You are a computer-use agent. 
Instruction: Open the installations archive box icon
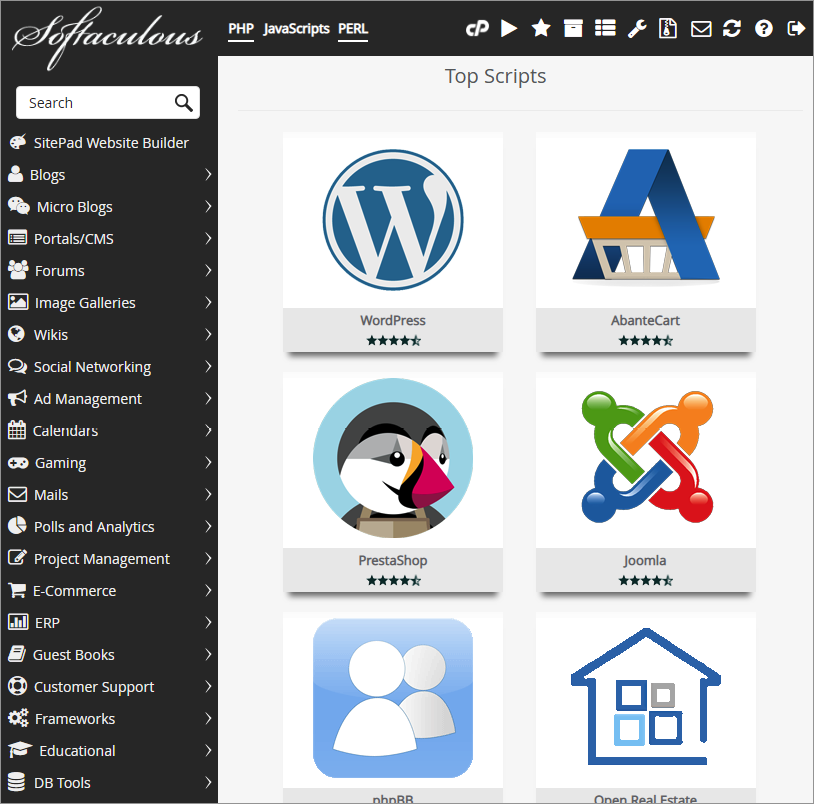tap(573, 29)
